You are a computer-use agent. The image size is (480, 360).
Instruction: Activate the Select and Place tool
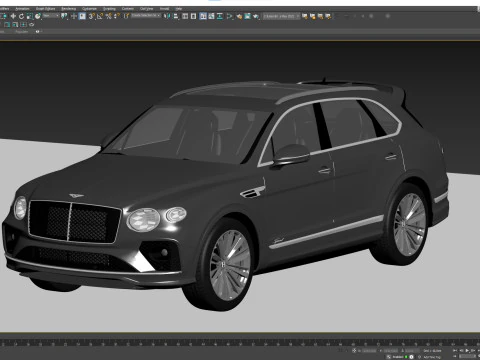pos(38,16)
